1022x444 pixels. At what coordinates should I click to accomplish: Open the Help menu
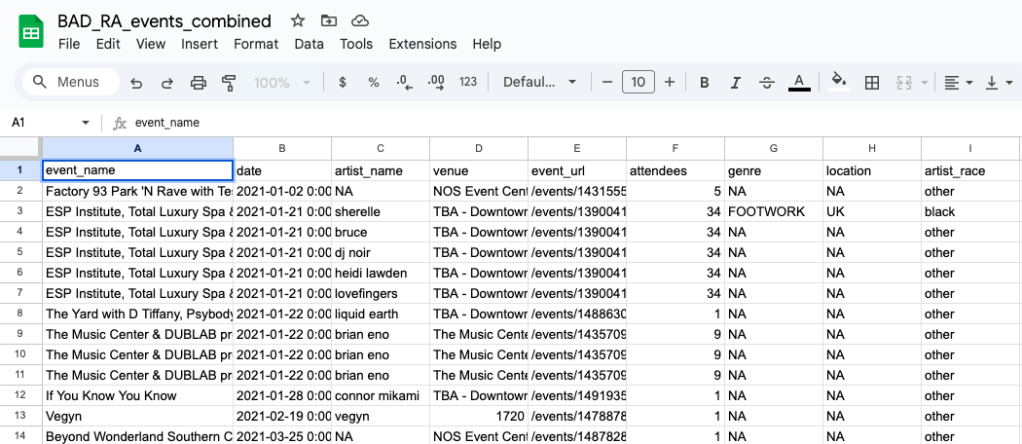pos(487,44)
